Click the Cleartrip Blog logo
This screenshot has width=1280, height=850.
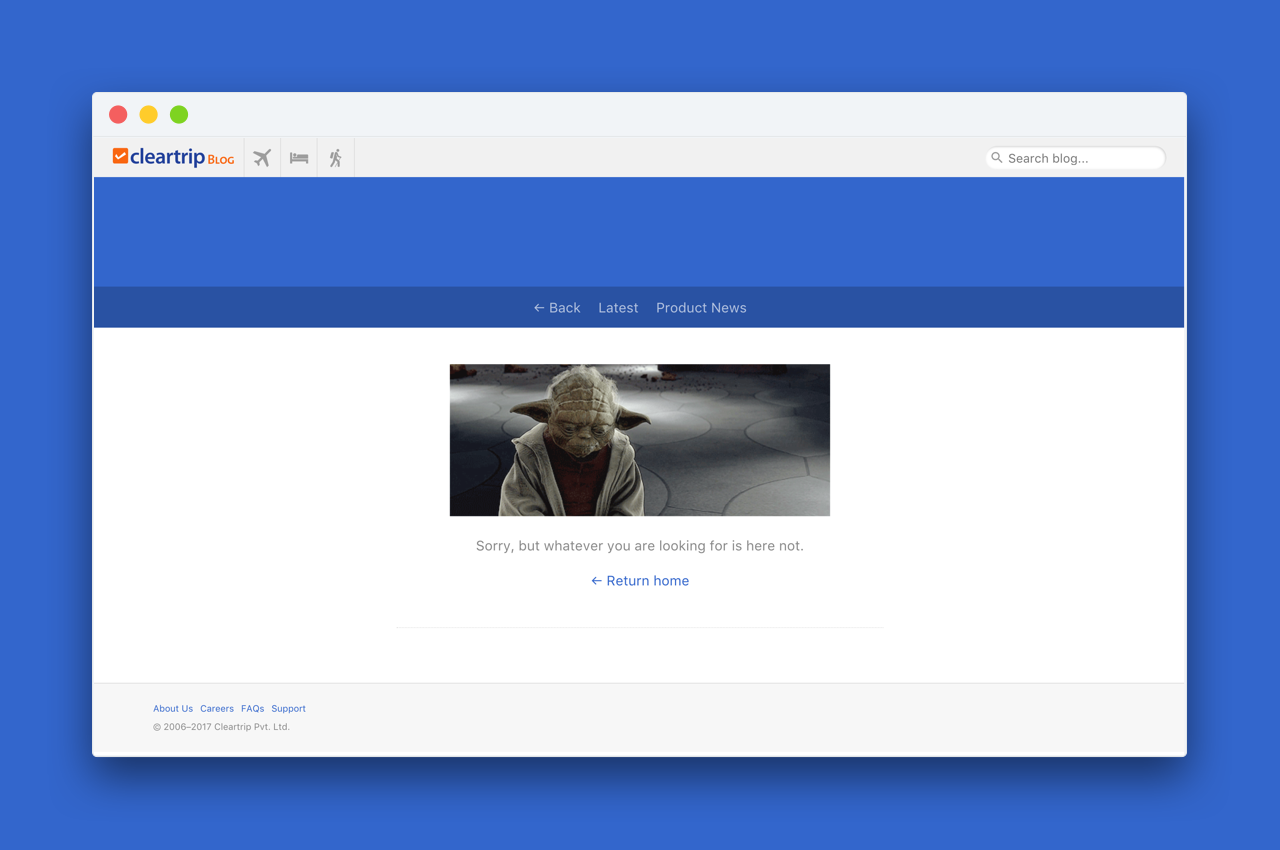[x=173, y=157]
